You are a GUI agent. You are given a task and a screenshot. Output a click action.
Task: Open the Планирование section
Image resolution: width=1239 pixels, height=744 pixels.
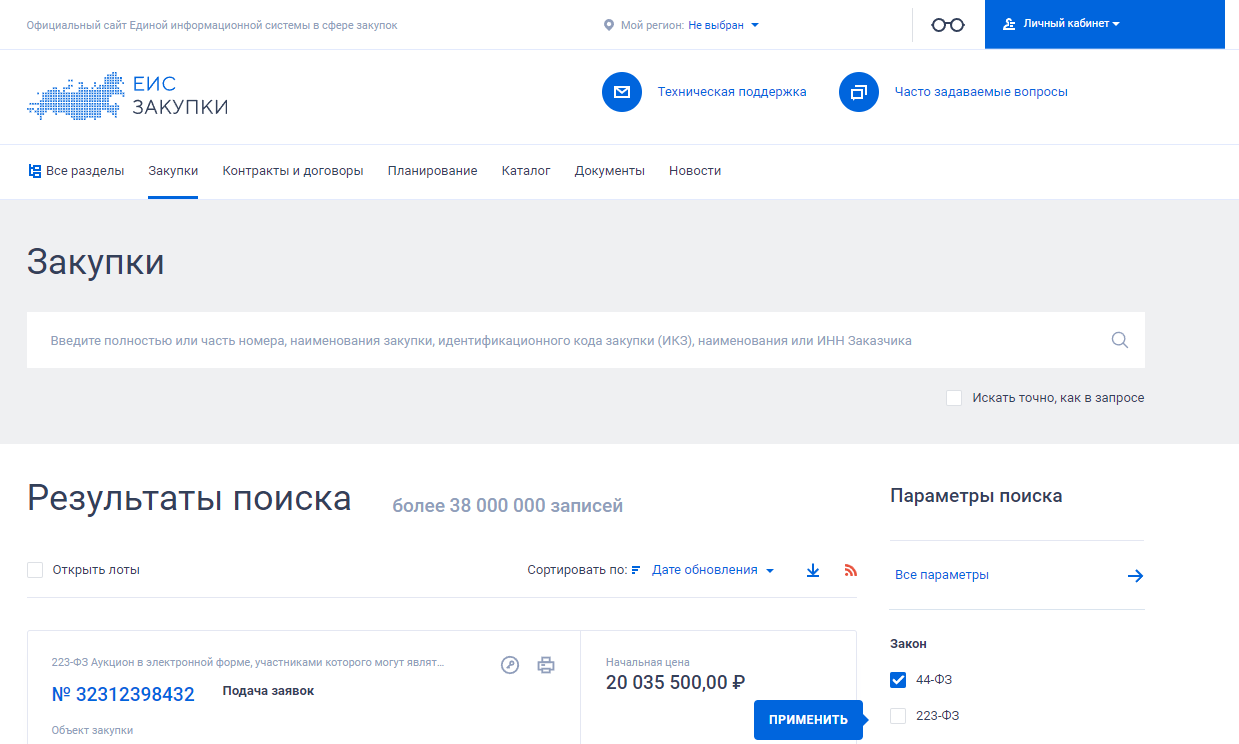(431, 170)
